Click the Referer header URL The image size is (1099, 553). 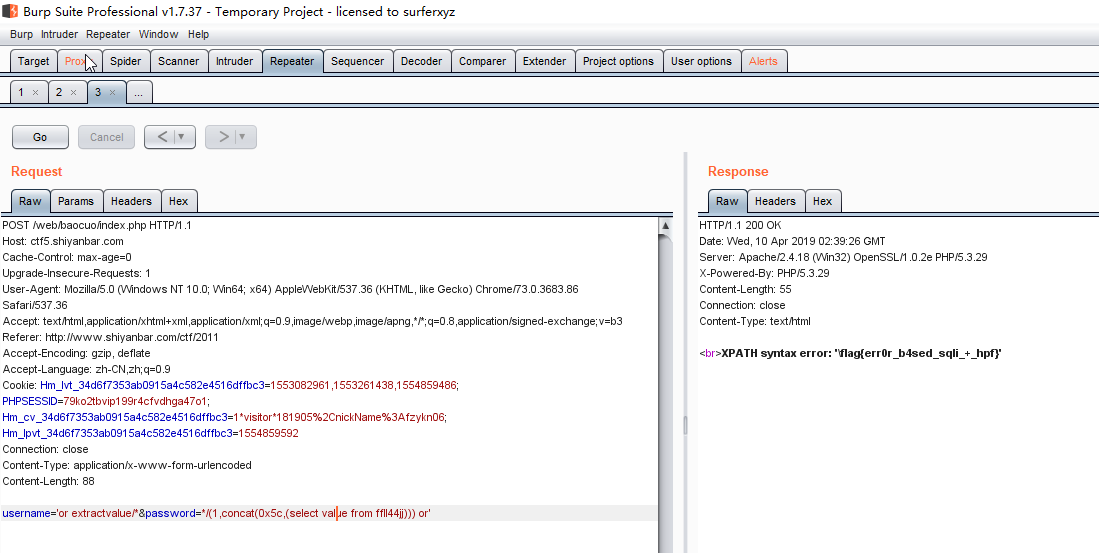(132, 337)
